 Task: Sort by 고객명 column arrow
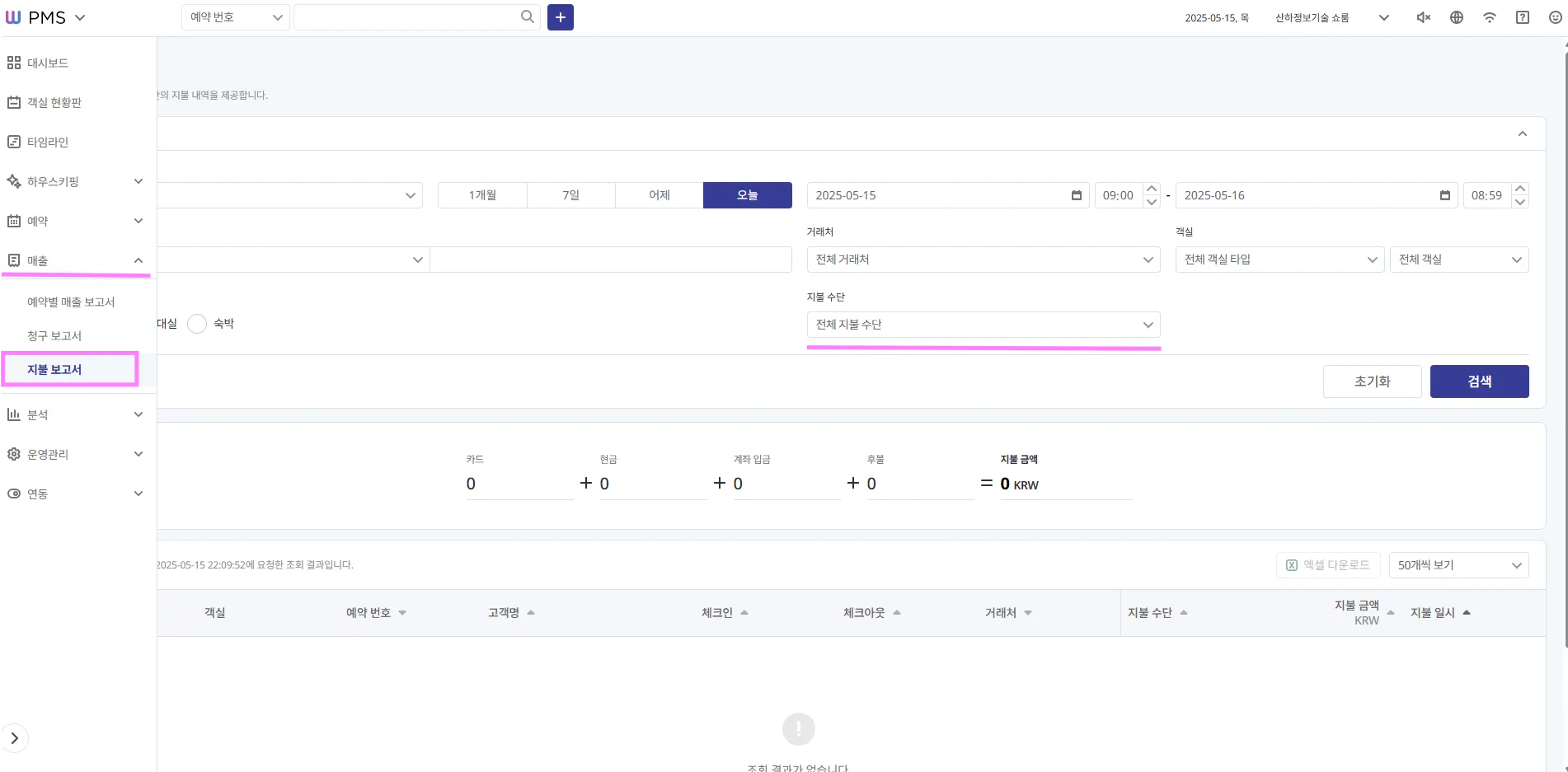point(531,613)
